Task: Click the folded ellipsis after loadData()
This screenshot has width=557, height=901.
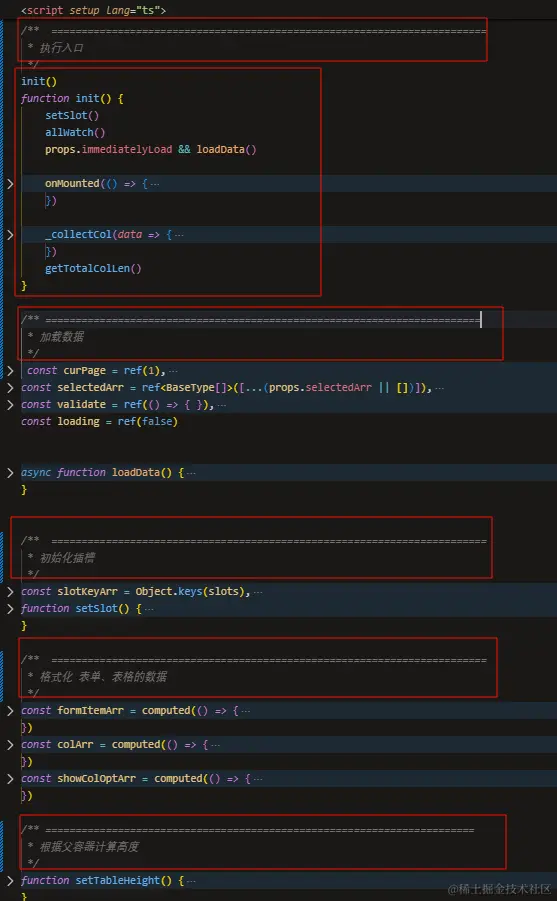Action: [191, 473]
